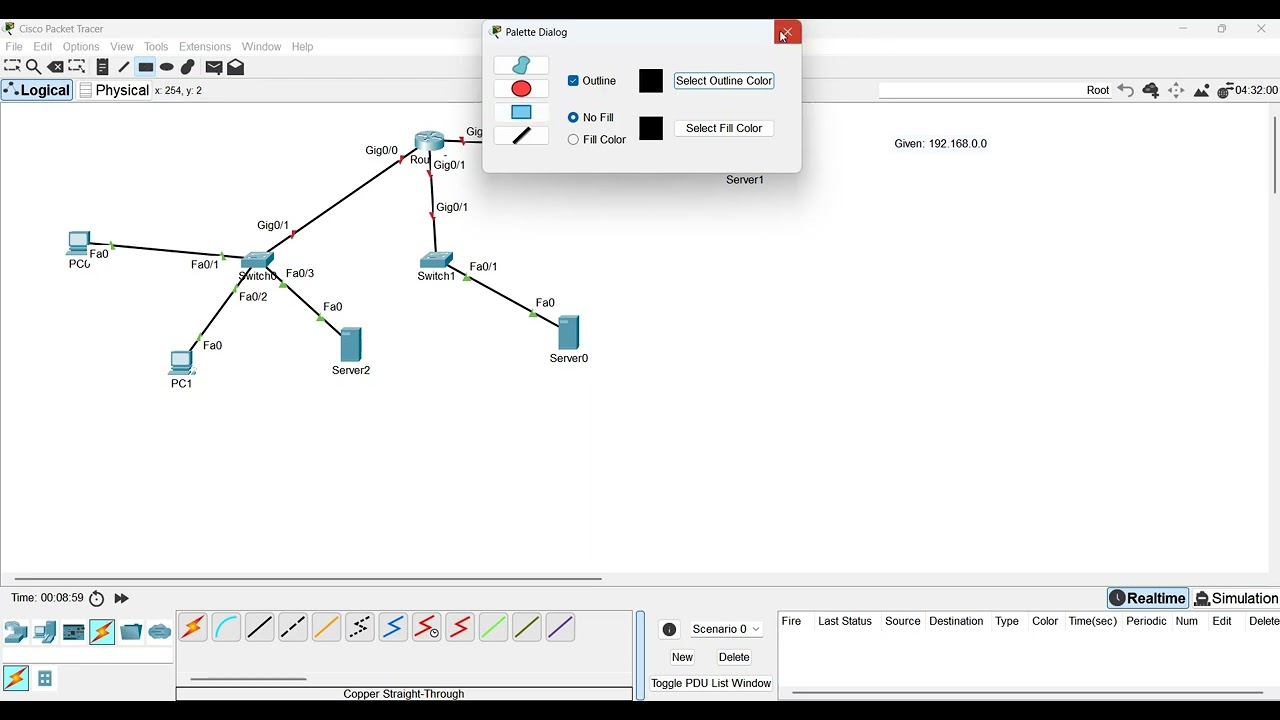Screen dimensions: 1280x720
Task: Select the Resize Shape tool
Action: (x=77, y=67)
